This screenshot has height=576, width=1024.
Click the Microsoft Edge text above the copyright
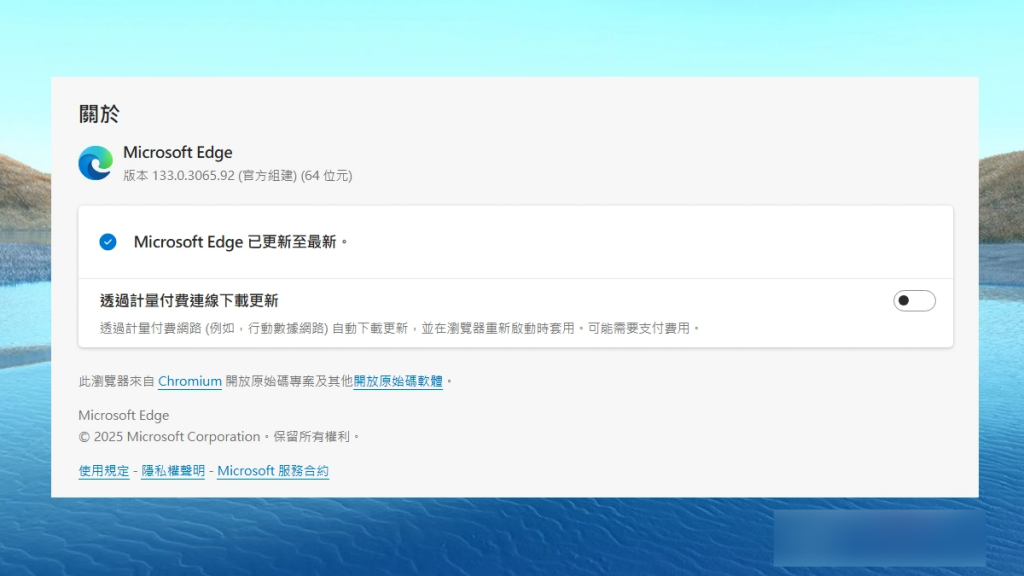tap(123, 415)
